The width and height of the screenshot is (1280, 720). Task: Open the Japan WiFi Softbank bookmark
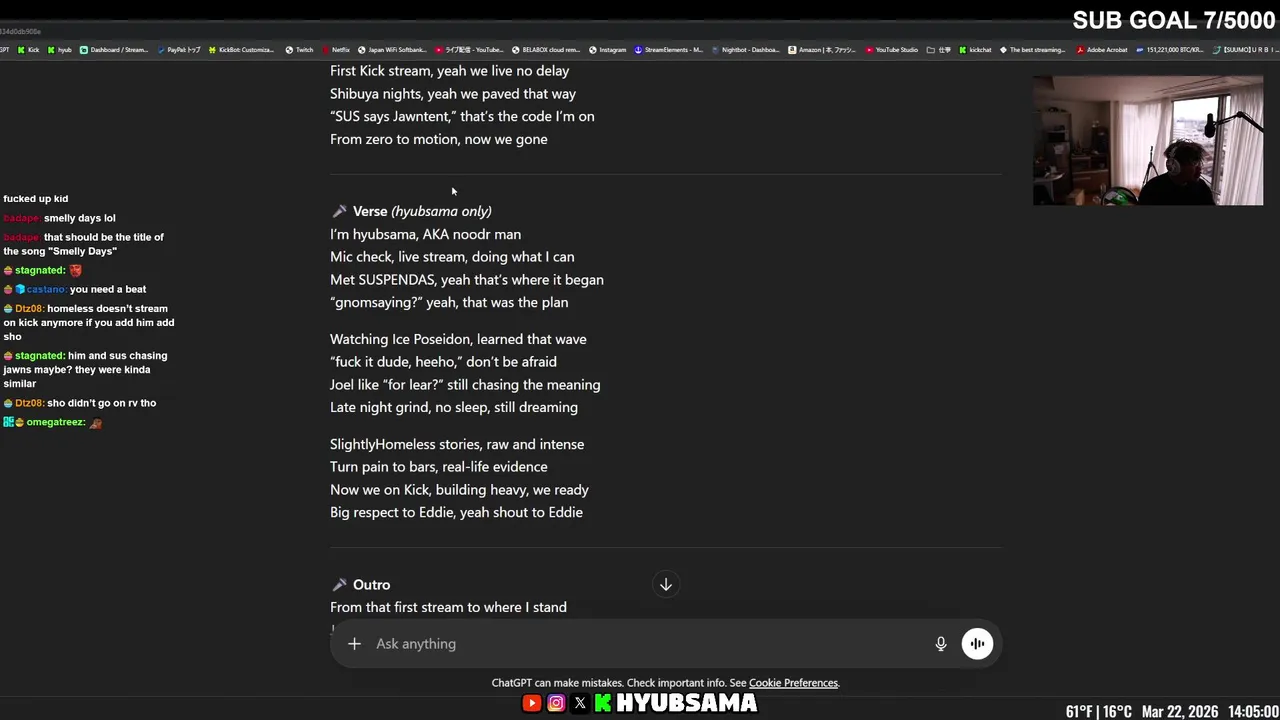pyautogui.click(x=392, y=50)
